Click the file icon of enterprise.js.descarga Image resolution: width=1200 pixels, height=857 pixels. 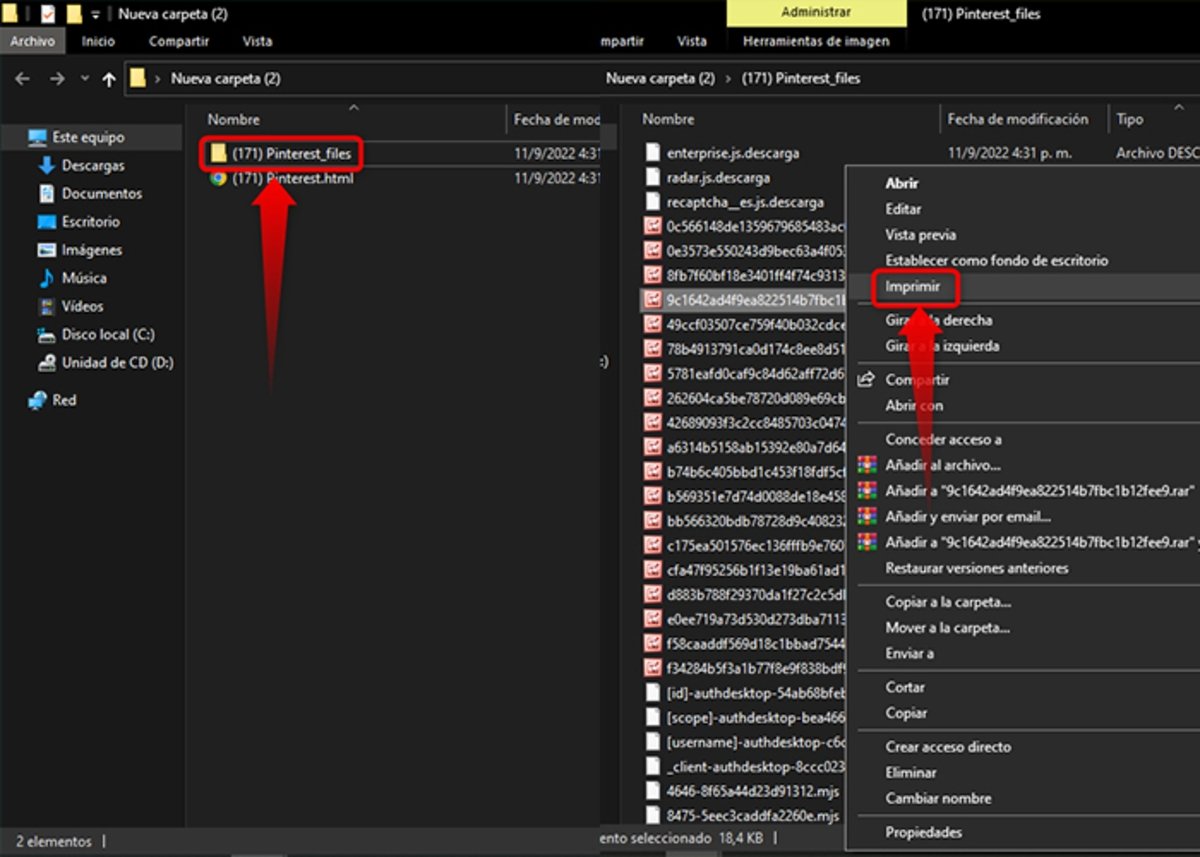tap(653, 153)
